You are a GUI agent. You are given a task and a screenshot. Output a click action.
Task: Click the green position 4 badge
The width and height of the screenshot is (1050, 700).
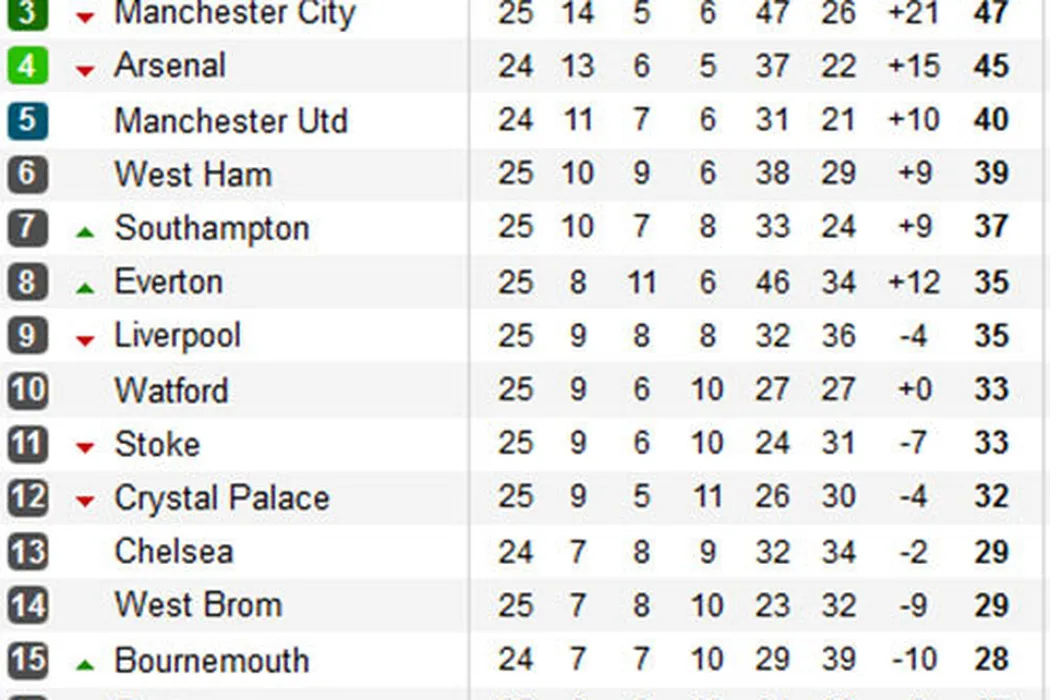[x=27, y=66]
